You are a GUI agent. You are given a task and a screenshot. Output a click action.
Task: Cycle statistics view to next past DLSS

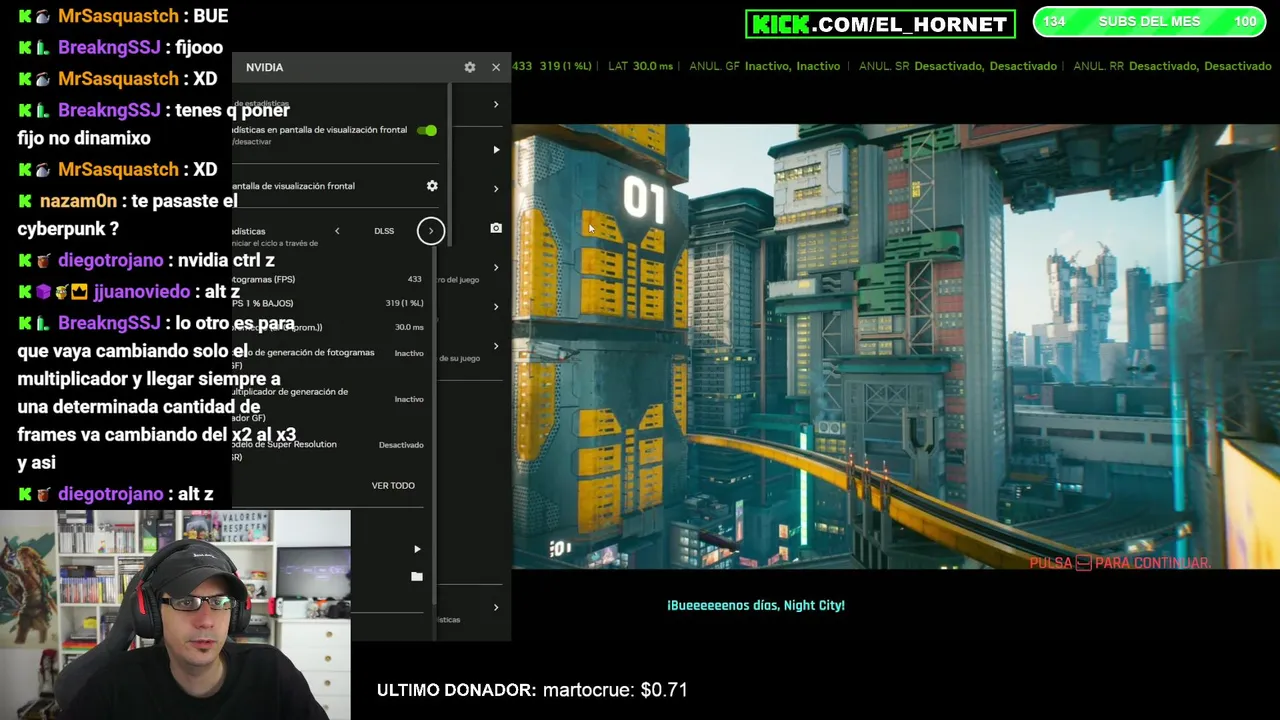coord(431,231)
